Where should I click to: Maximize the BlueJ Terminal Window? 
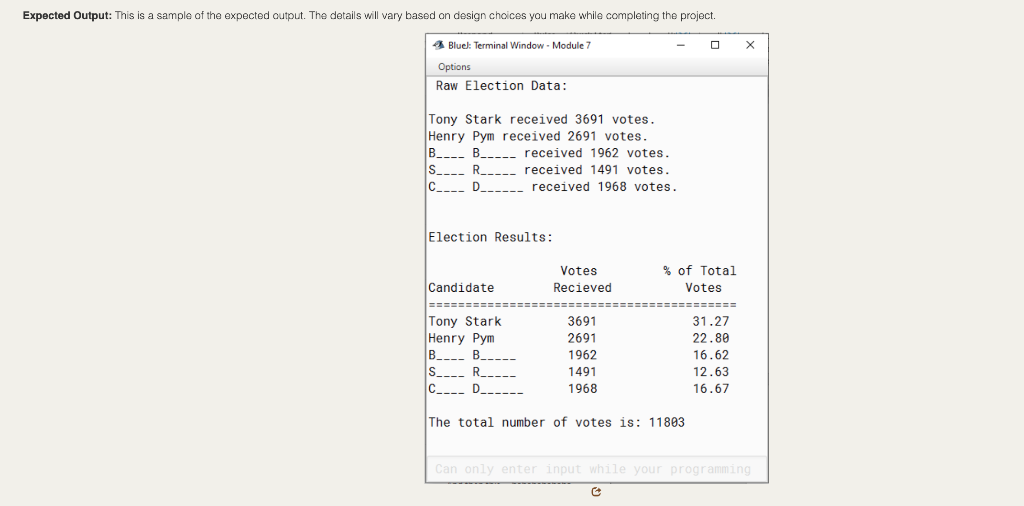point(715,45)
